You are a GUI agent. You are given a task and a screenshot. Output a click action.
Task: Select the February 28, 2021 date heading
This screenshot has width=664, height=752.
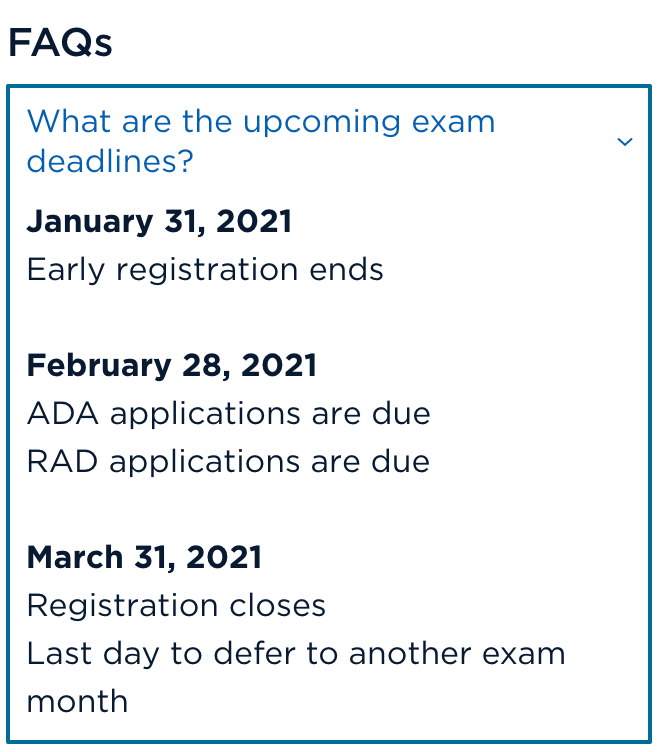coord(172,365)
